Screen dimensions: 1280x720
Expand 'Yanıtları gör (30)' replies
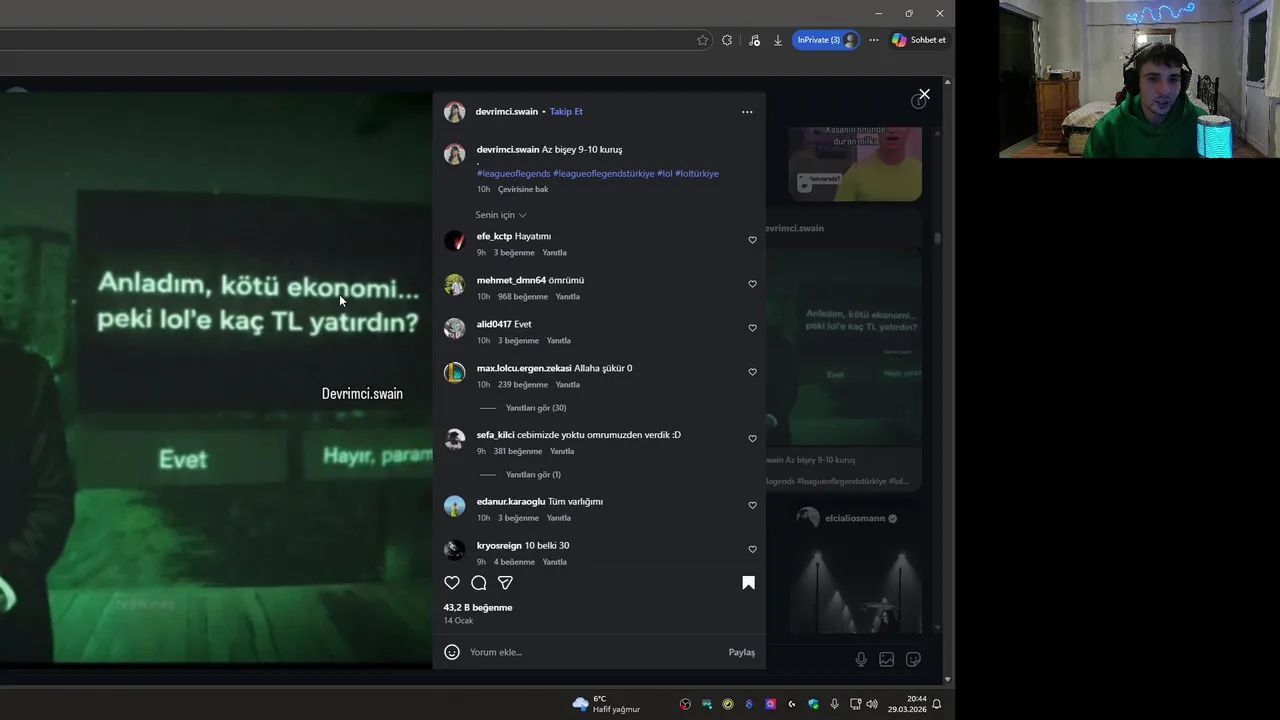[536, 408]
